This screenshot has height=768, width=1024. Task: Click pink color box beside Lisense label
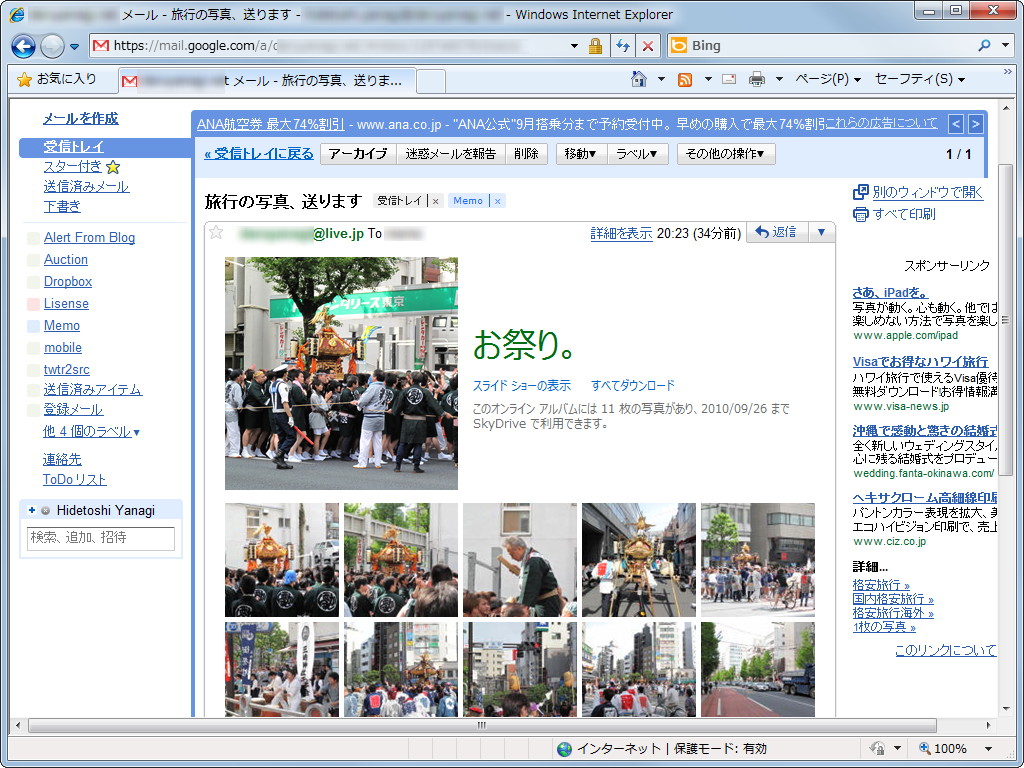(33, 304)
